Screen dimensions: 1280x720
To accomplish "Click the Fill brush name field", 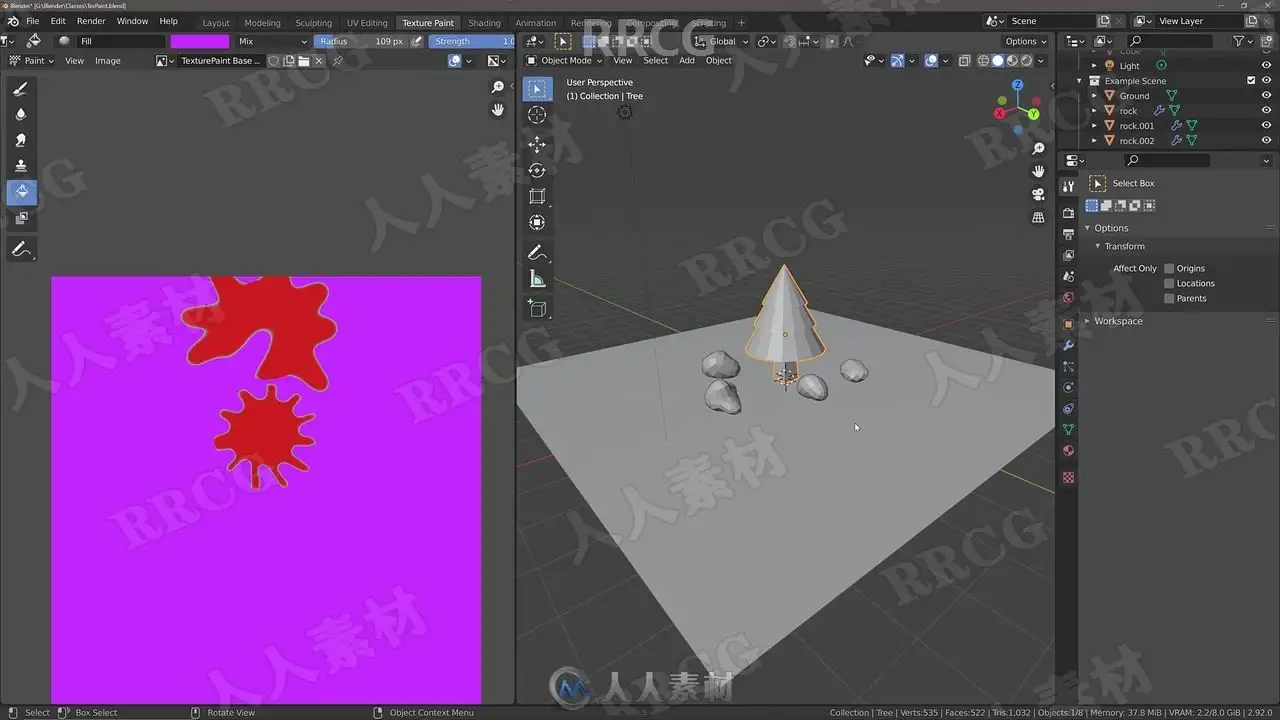I will click(120, 41).
